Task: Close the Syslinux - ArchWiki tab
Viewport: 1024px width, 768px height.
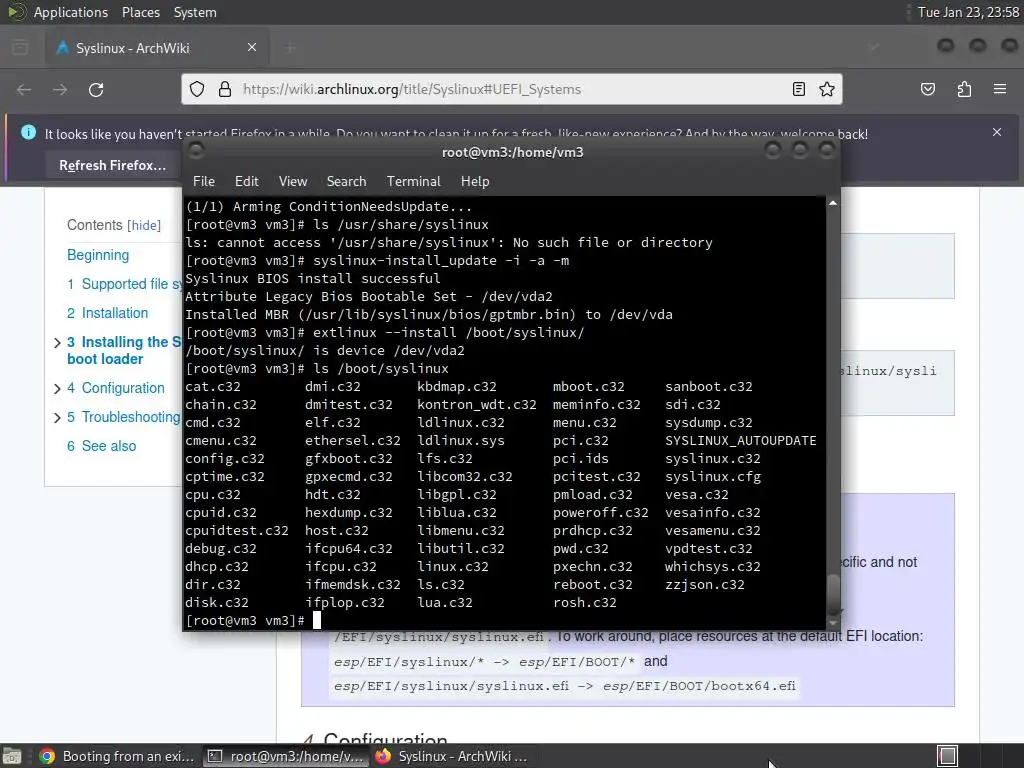Action: (x=252, y=47)
